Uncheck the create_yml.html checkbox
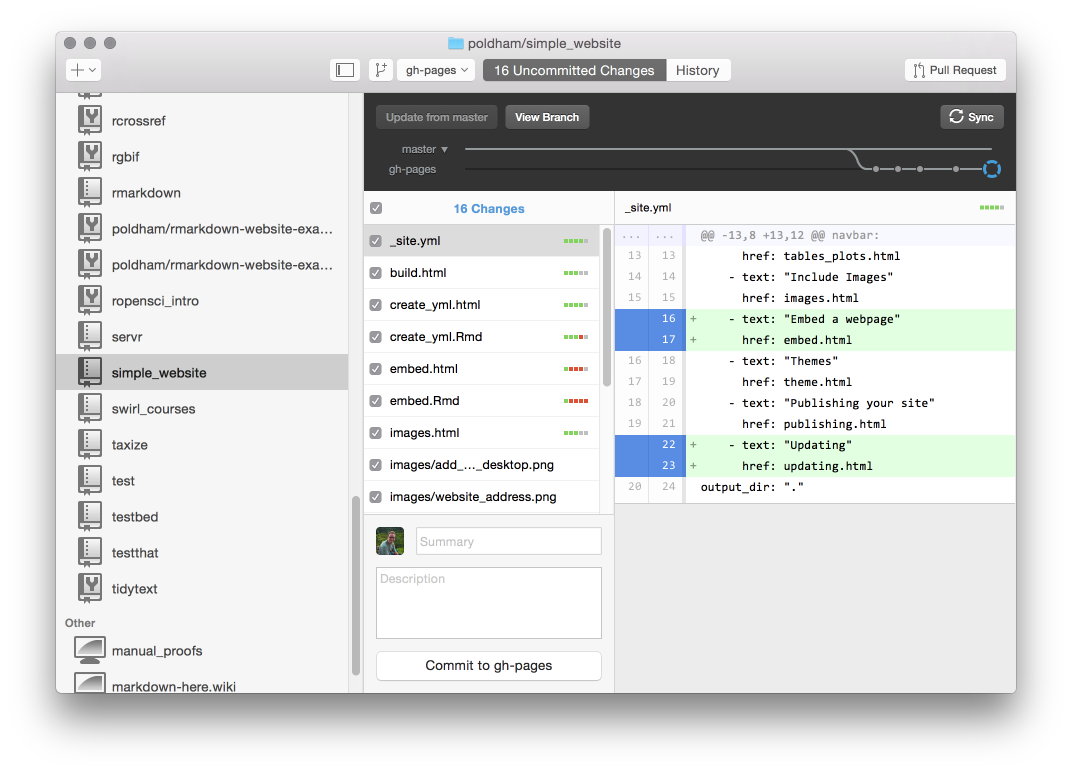This screenshot has width=1072, height=773. pos(375,305)
